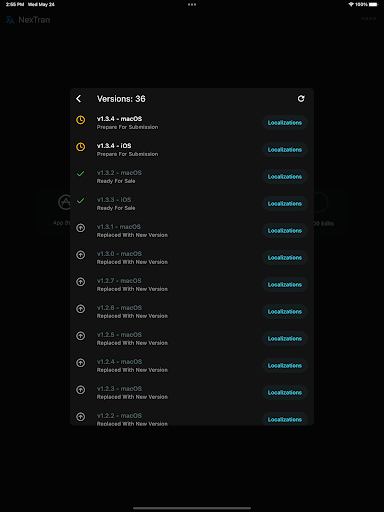The width and height of the screenshot is (384, 512).
Task: Click the NexTran logo icon
Action: click(10, 20)
